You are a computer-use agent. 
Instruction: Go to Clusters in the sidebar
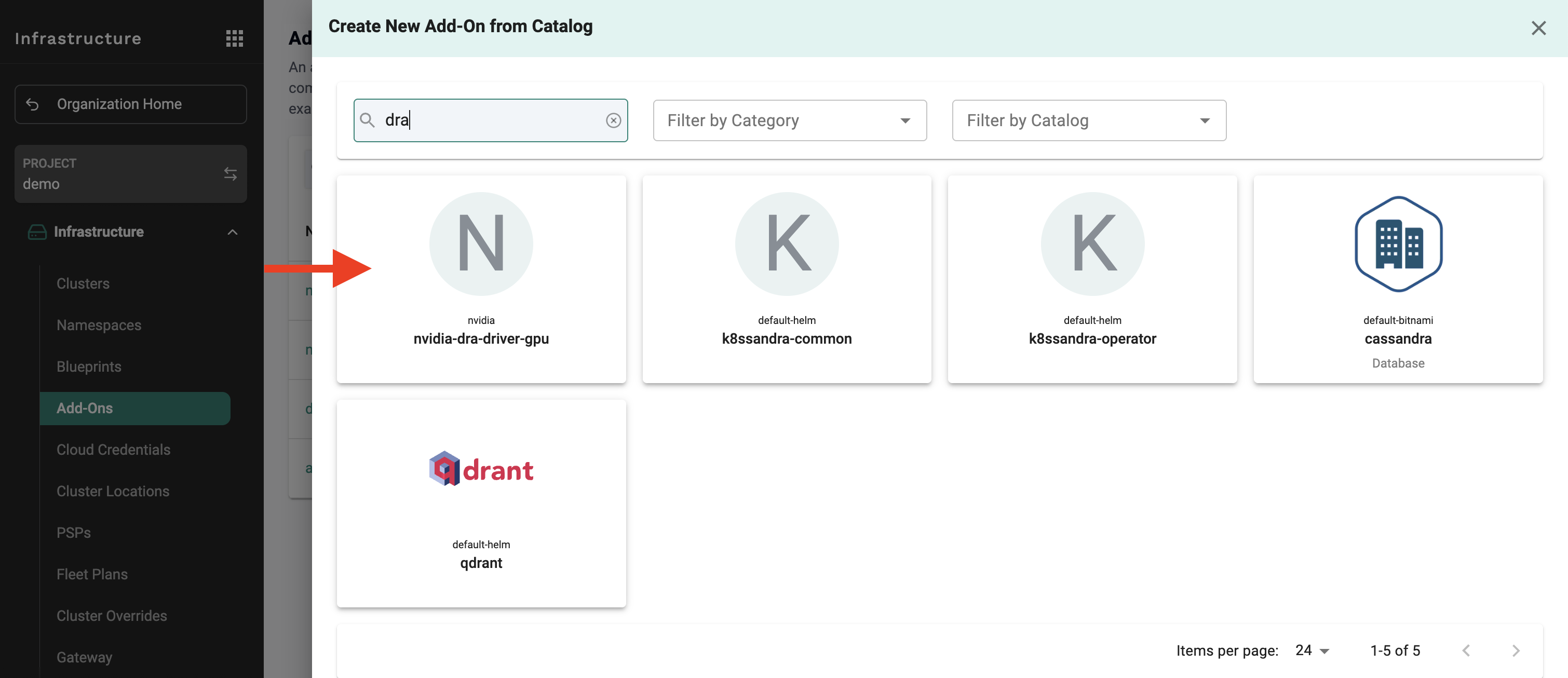(x=83, y=283)
